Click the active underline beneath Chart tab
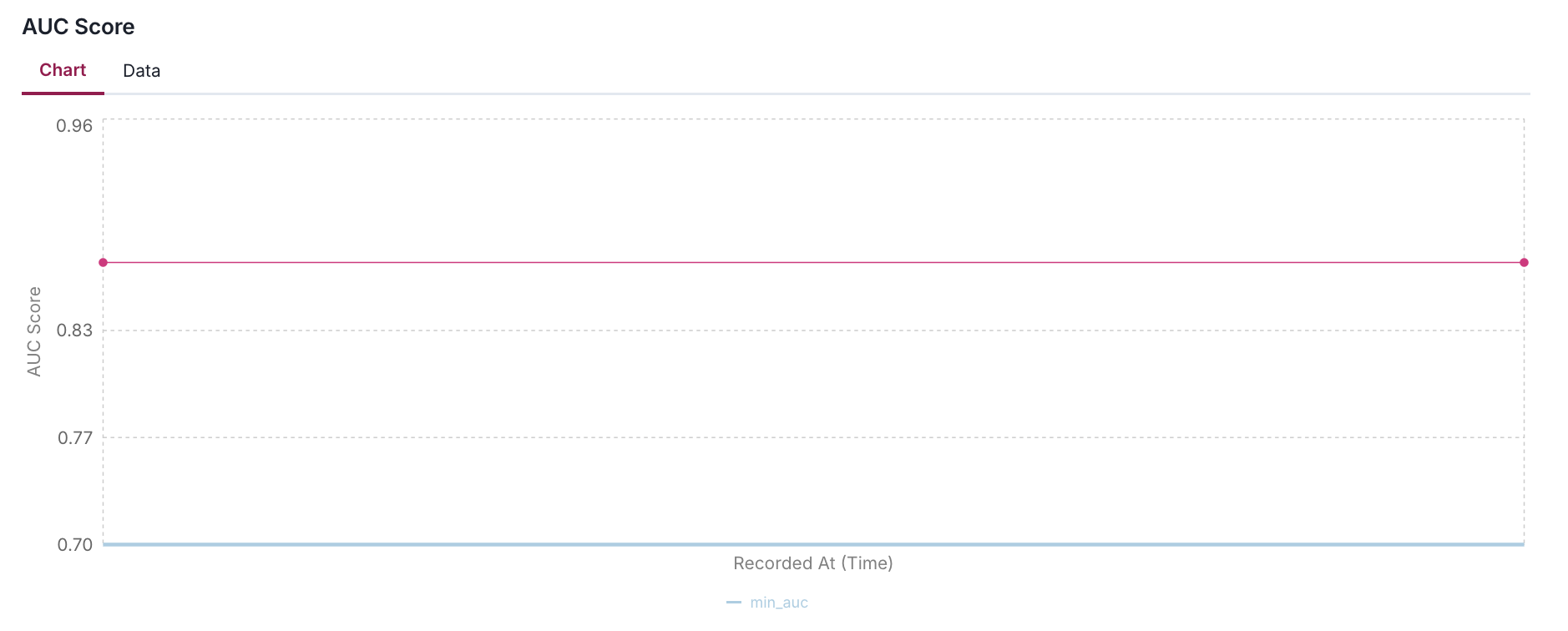Viewport: 1568px width, 631px height. click(63, 93)
